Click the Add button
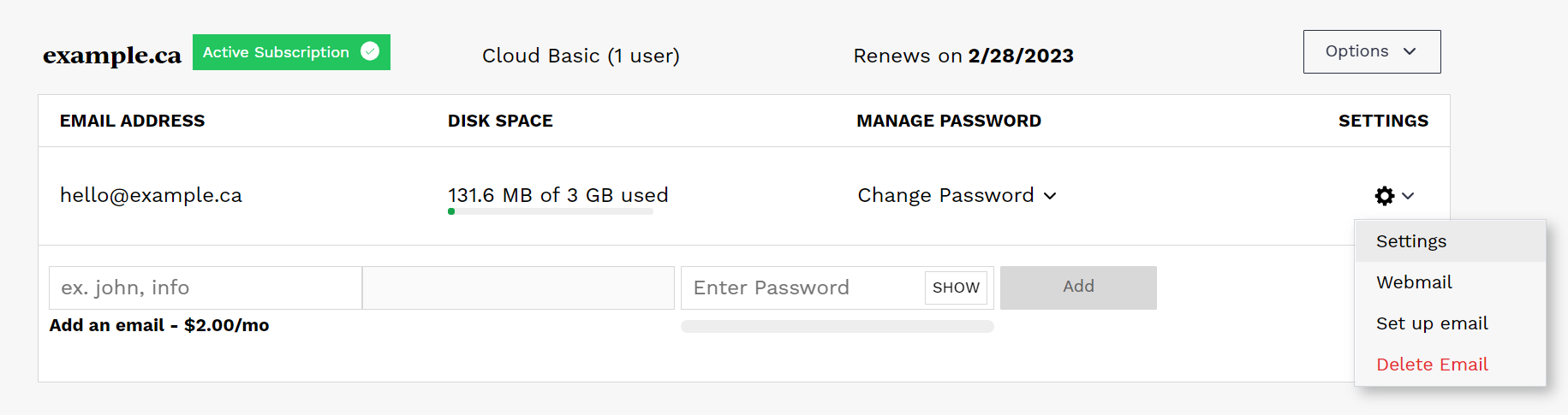The width and height of the screenshot is (1568, 415). (1078, 288)
